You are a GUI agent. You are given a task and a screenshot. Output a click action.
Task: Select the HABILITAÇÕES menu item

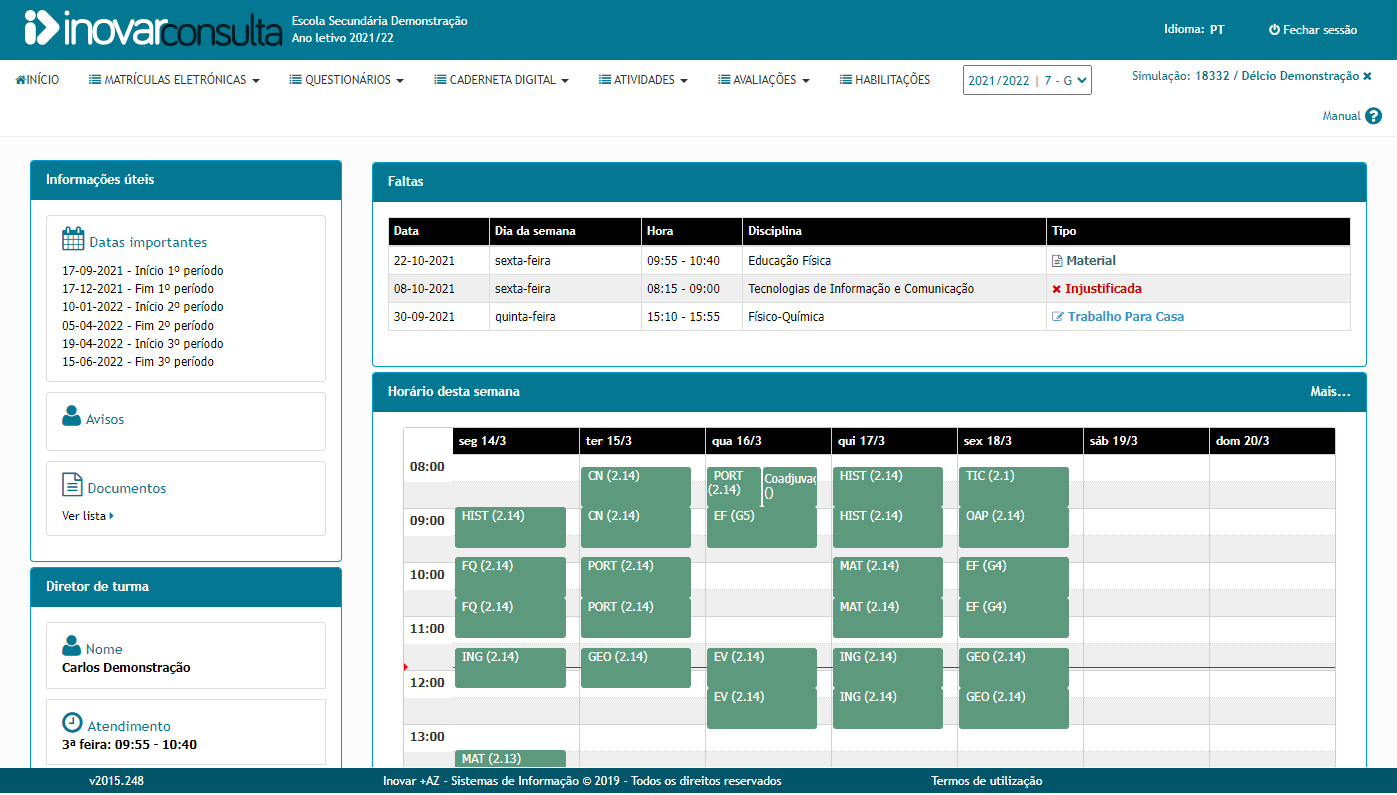pyautogui.click(x=884, y=79)
